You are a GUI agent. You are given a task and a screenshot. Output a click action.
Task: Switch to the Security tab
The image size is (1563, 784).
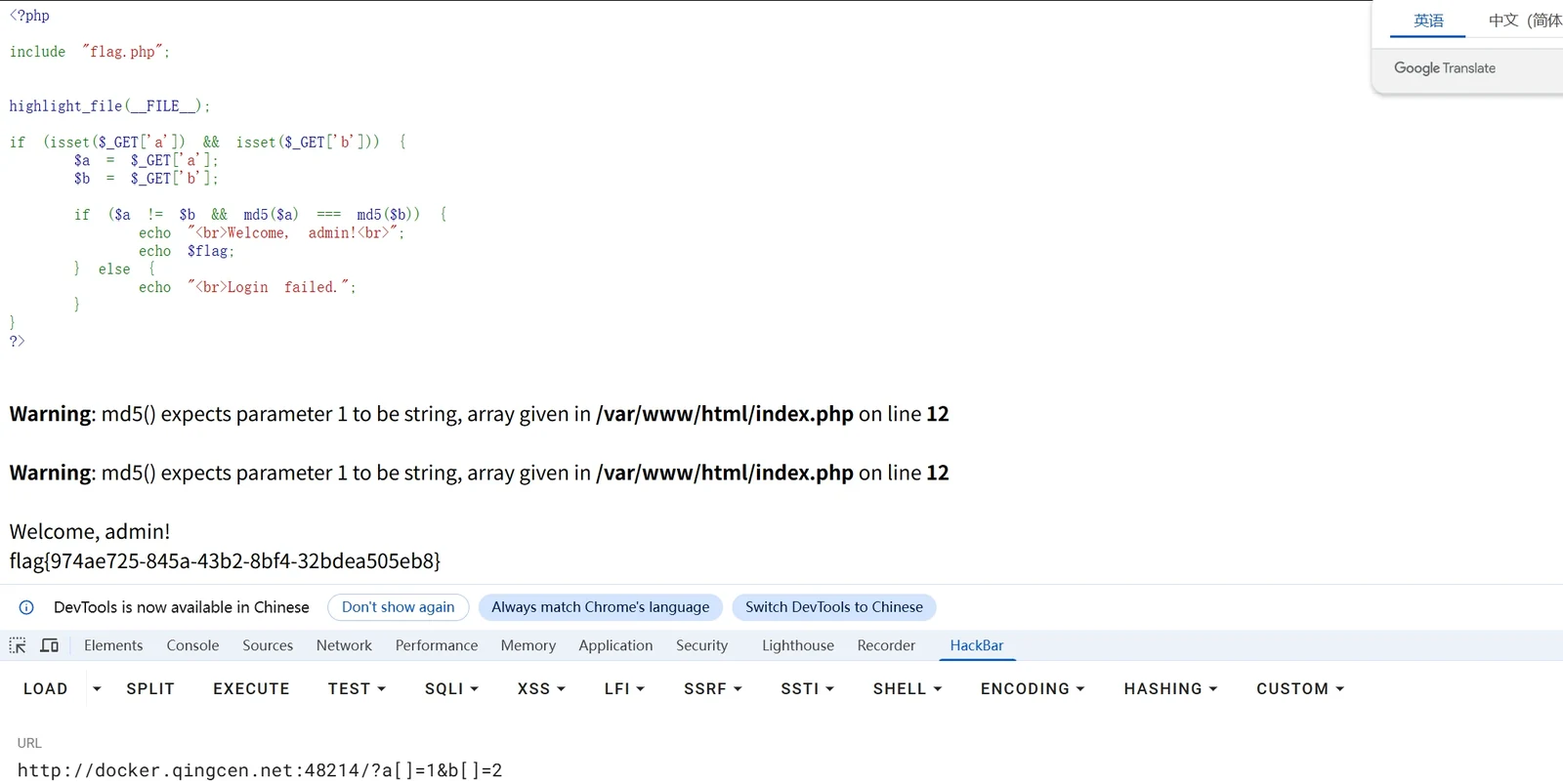[701, 645]
